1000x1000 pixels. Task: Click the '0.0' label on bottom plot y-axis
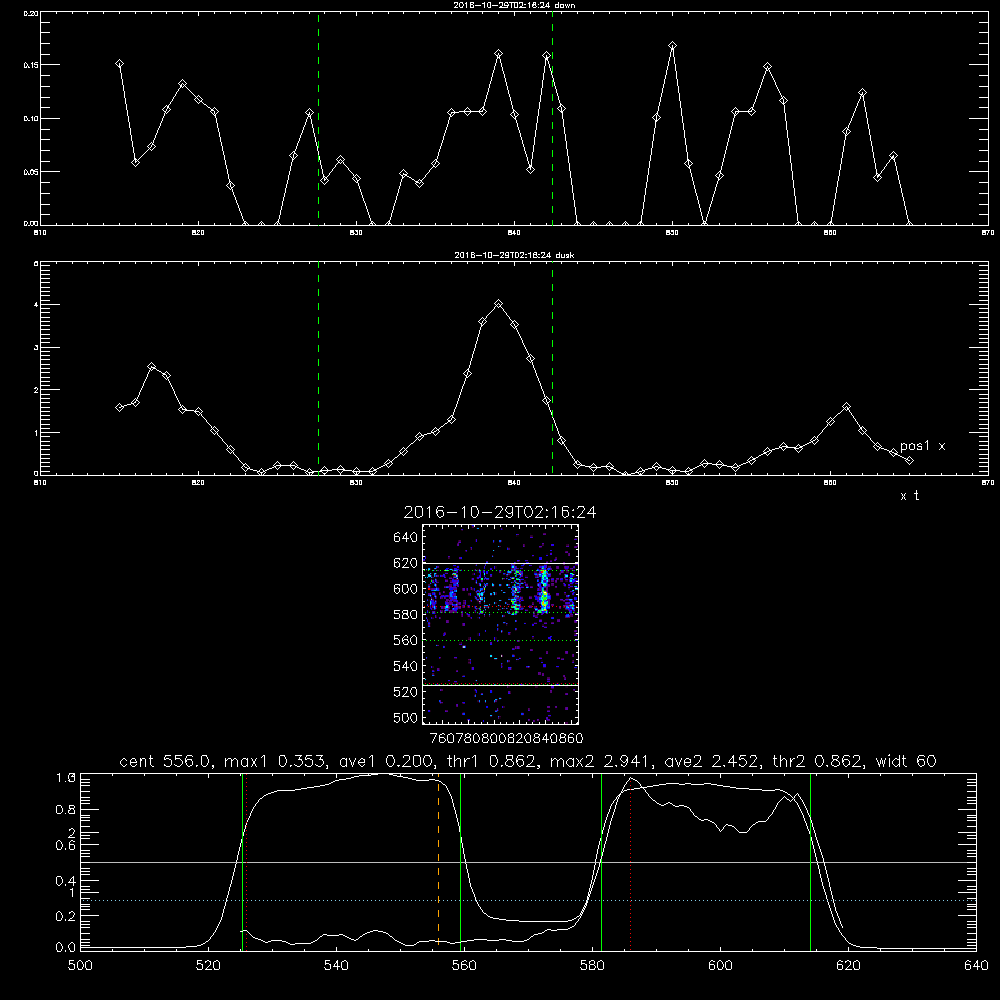[x=66, y=948]
